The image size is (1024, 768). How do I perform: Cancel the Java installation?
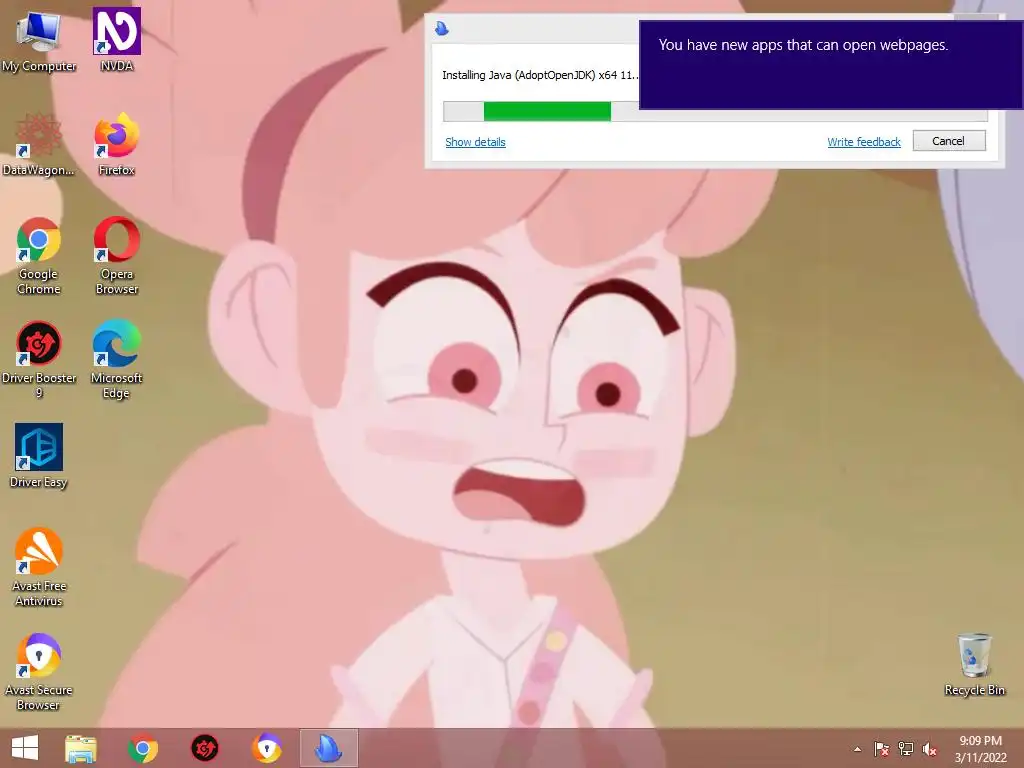click(949, 141)
